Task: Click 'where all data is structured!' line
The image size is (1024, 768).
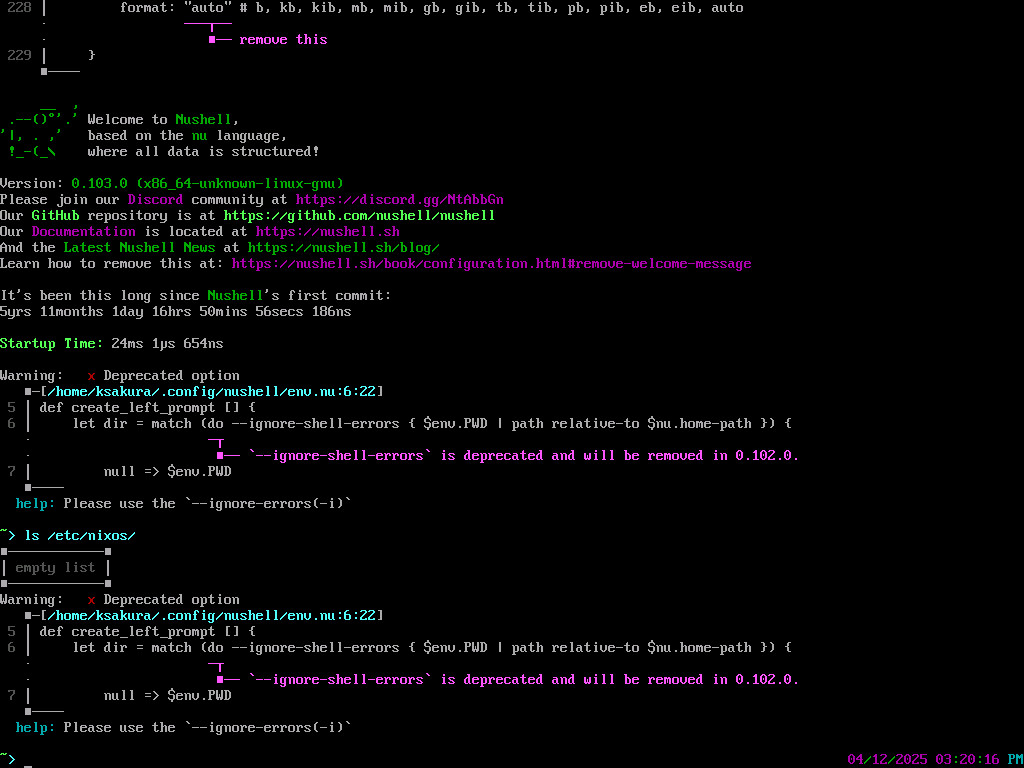Action: point(204,152)
